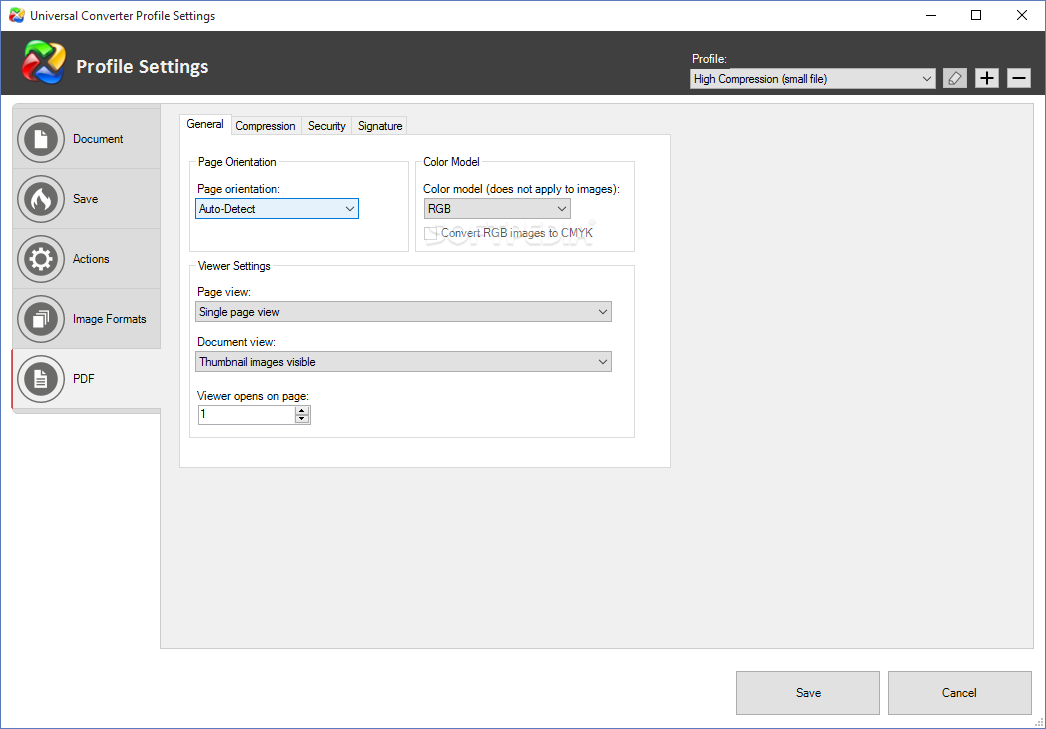Choose a profile from the Profile dropdown
The image size is (1046, 729).
click(812, 79)
